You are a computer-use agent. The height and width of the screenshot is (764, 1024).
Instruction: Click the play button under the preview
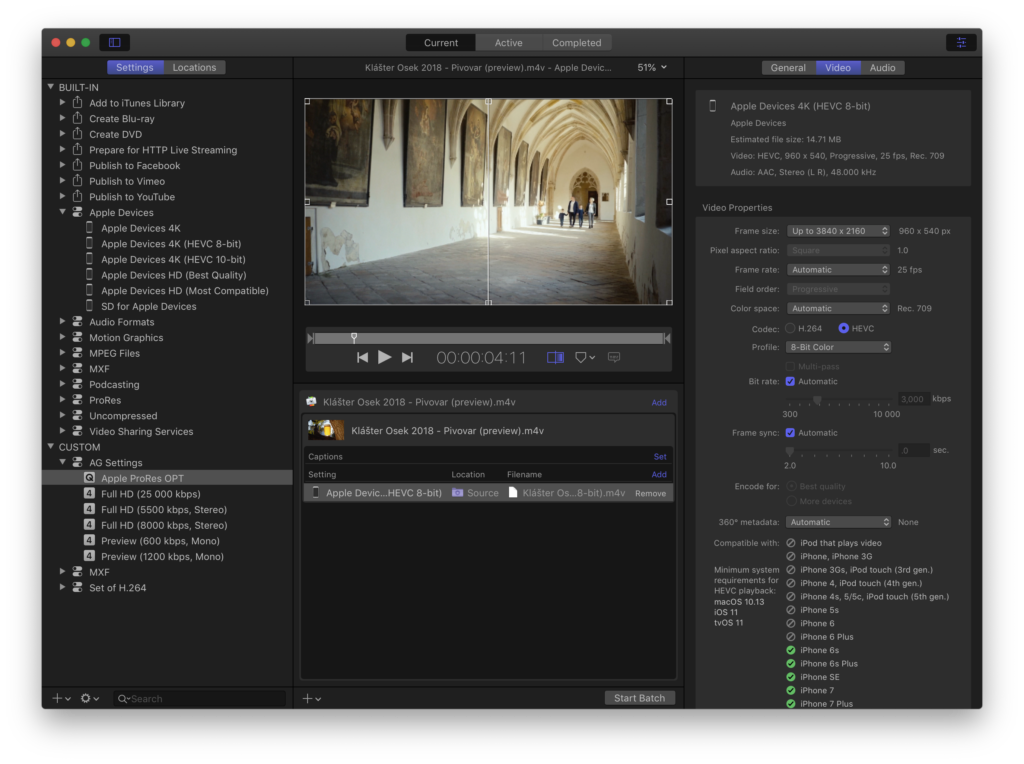(385, 357)
